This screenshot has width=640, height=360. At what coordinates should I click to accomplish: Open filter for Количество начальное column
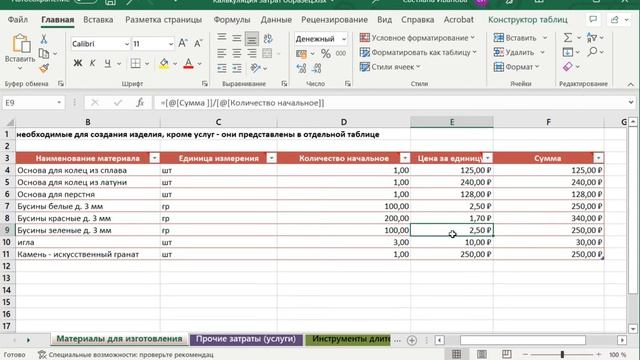405,158
